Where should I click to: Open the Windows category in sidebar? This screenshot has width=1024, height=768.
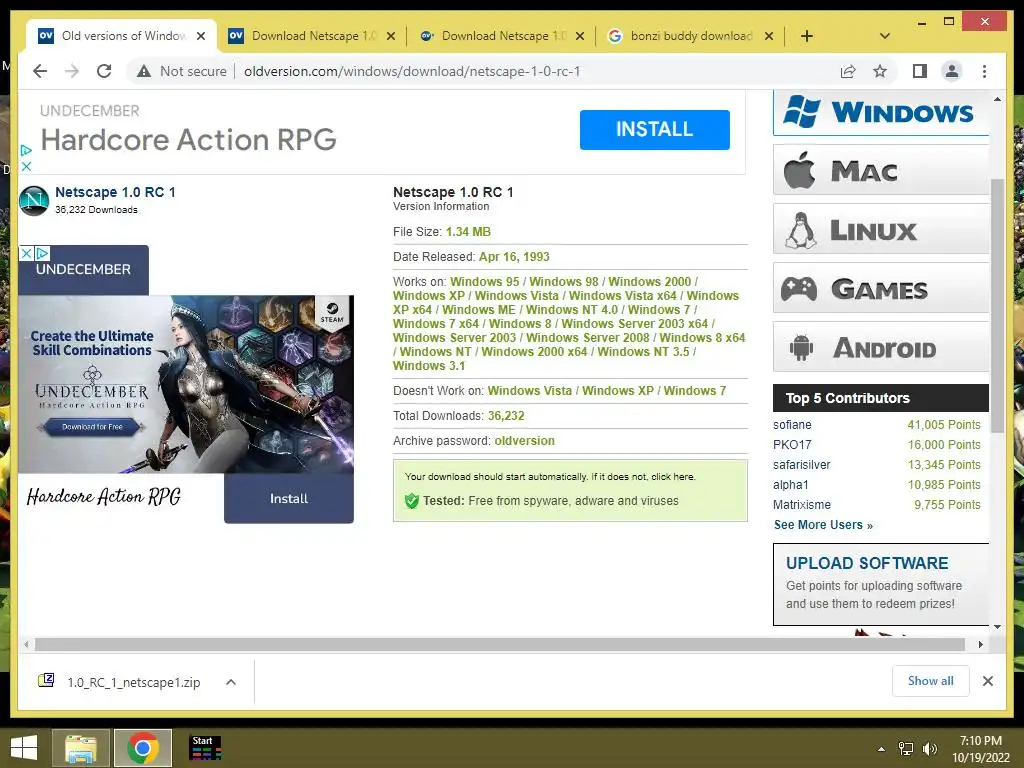pos(880,112)
